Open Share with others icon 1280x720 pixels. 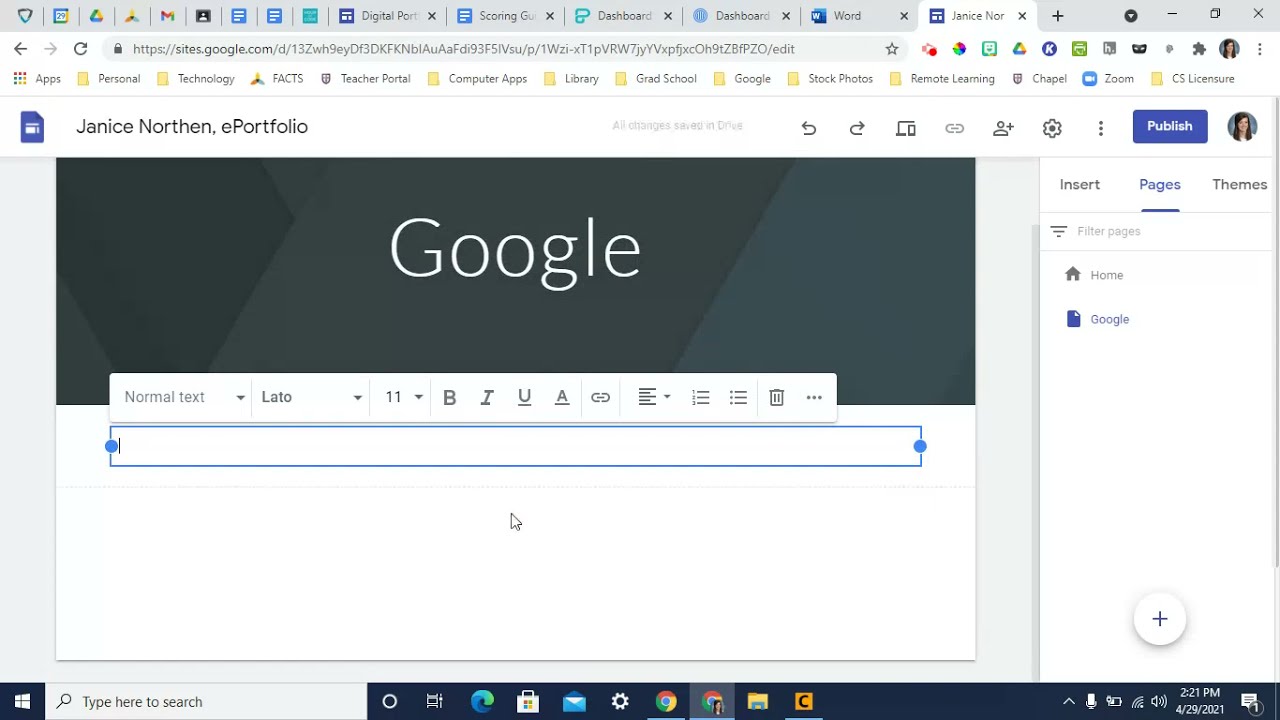click(x=1003, y=128)
